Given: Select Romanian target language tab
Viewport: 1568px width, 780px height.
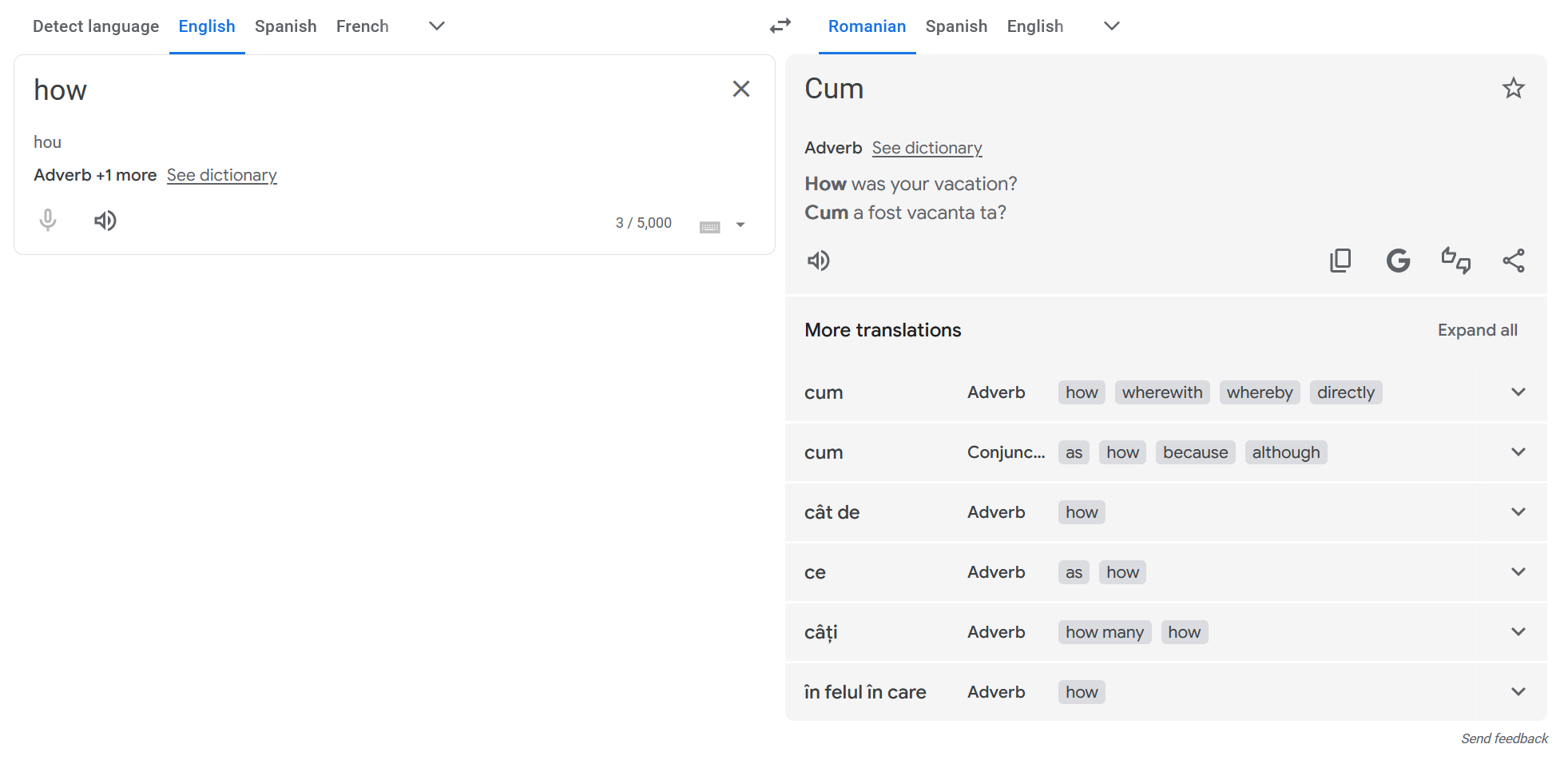Looking at the screenshot, I should pos(867,26).
